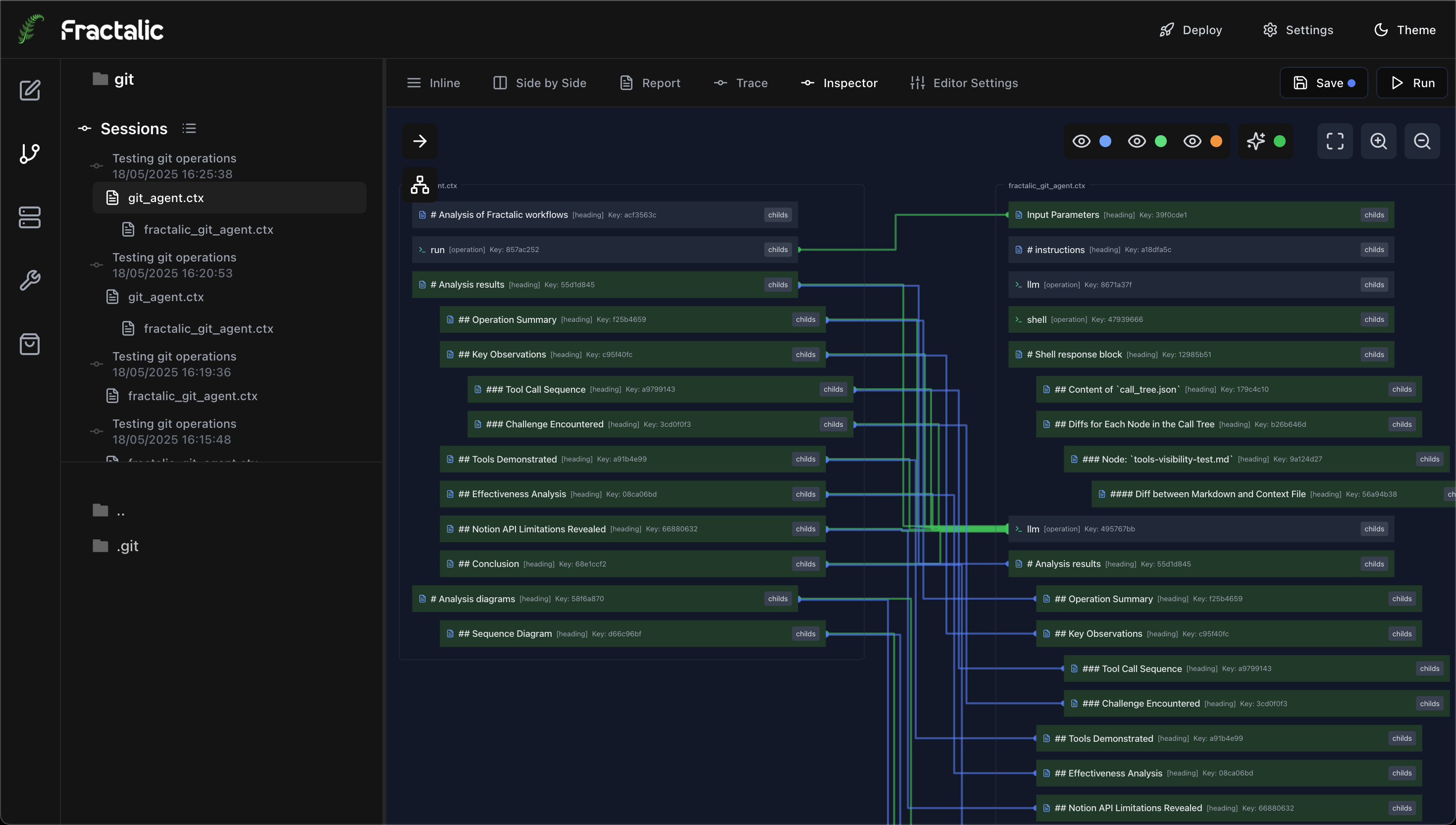This screenshot has height=825, width=1456.
Task: Expand the session from 18/05/2025 16:15:48
Action: pyautogui.click(x=96, y=432)
